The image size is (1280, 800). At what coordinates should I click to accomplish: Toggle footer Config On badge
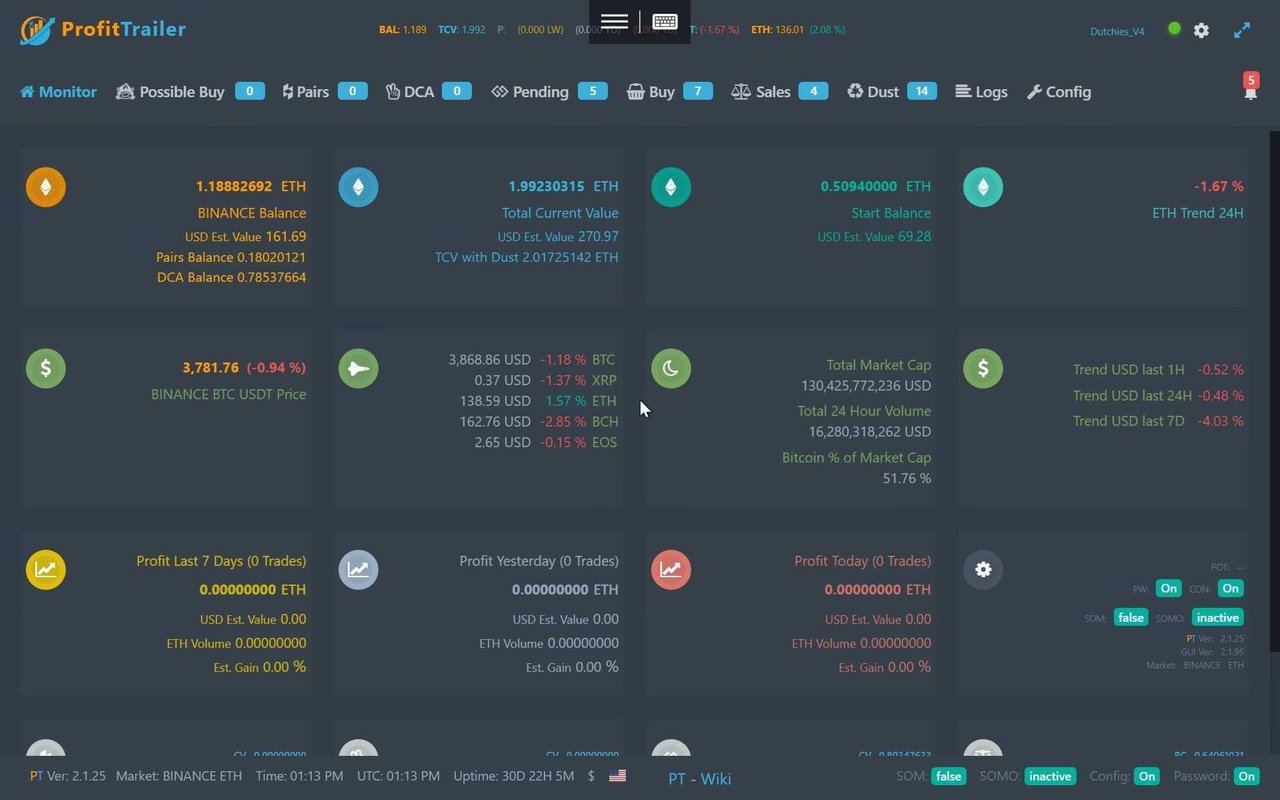coord(1147,776)
